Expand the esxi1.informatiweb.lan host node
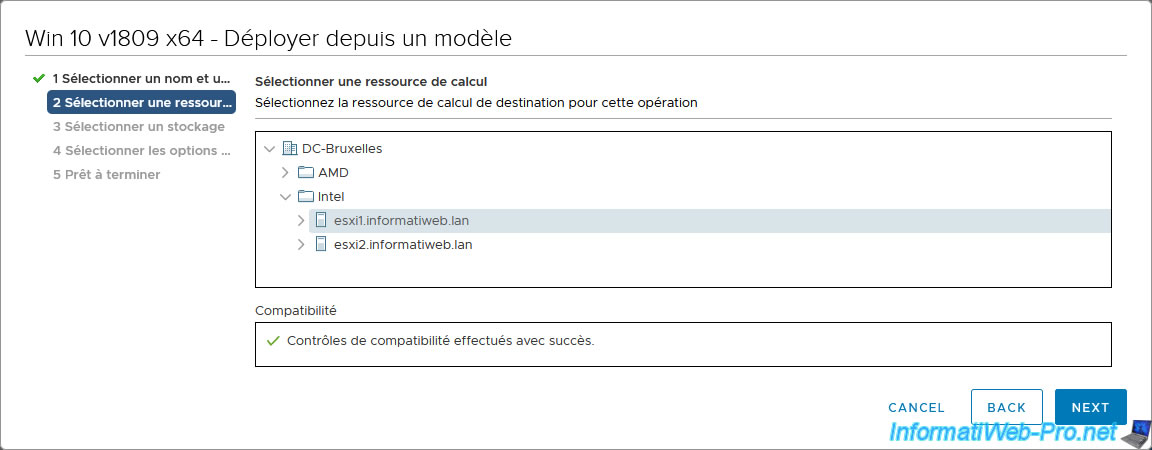Screen dimensions: 1152x450 (x=300, y=221)
